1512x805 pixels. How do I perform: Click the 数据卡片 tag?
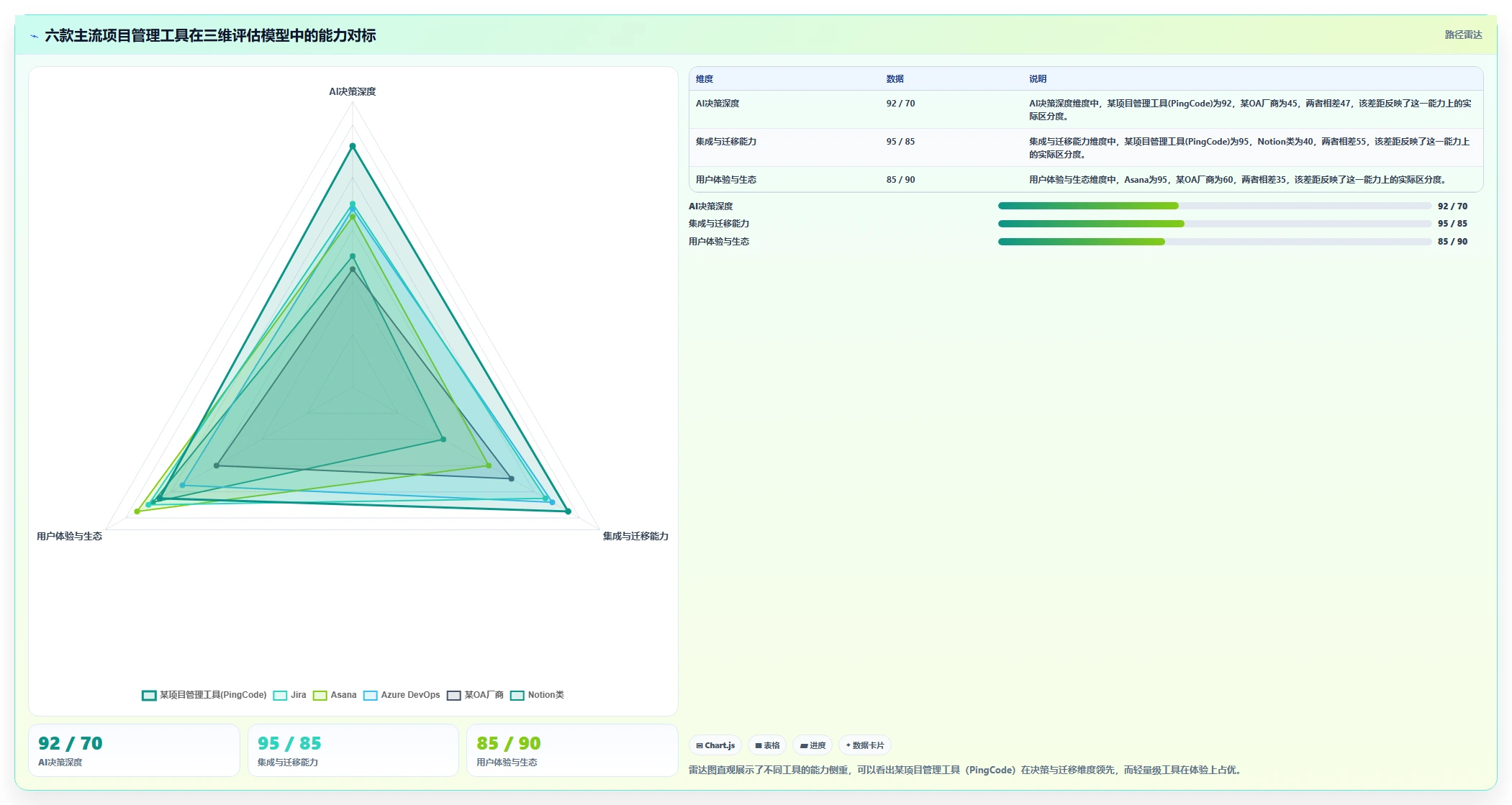pyautogui.click(x=865, y=745)
